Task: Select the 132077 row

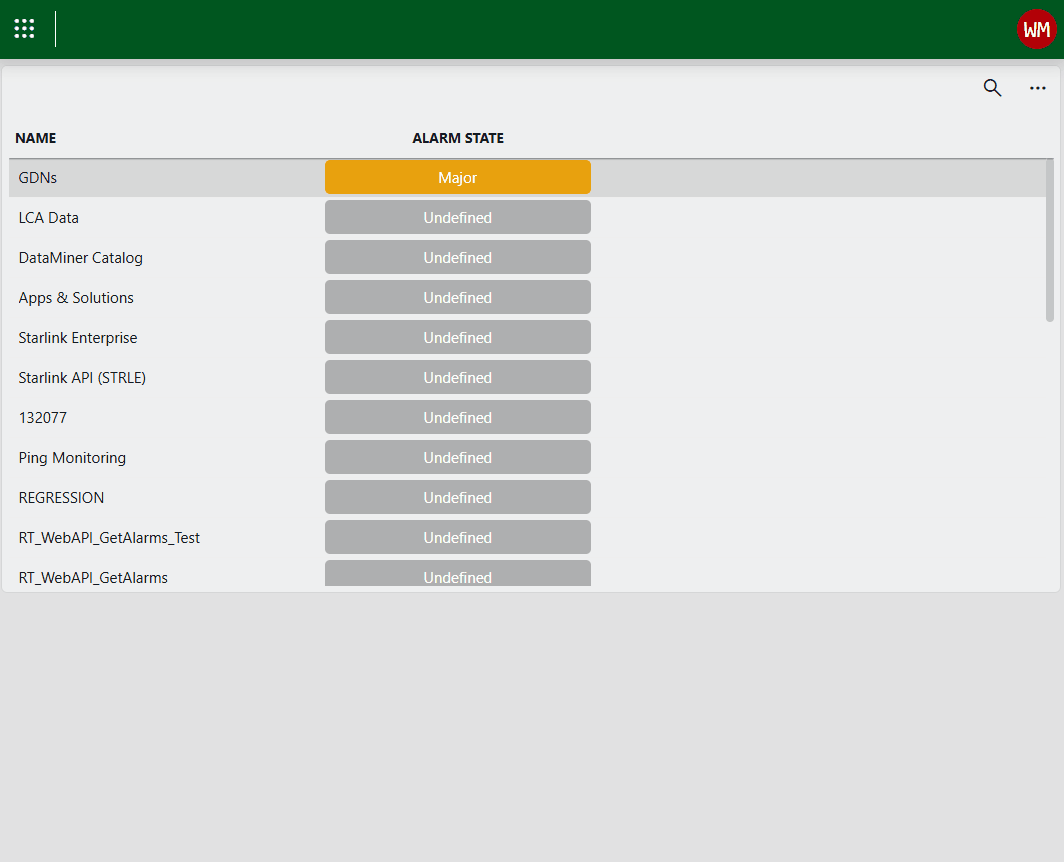Action: click(43, 418)
